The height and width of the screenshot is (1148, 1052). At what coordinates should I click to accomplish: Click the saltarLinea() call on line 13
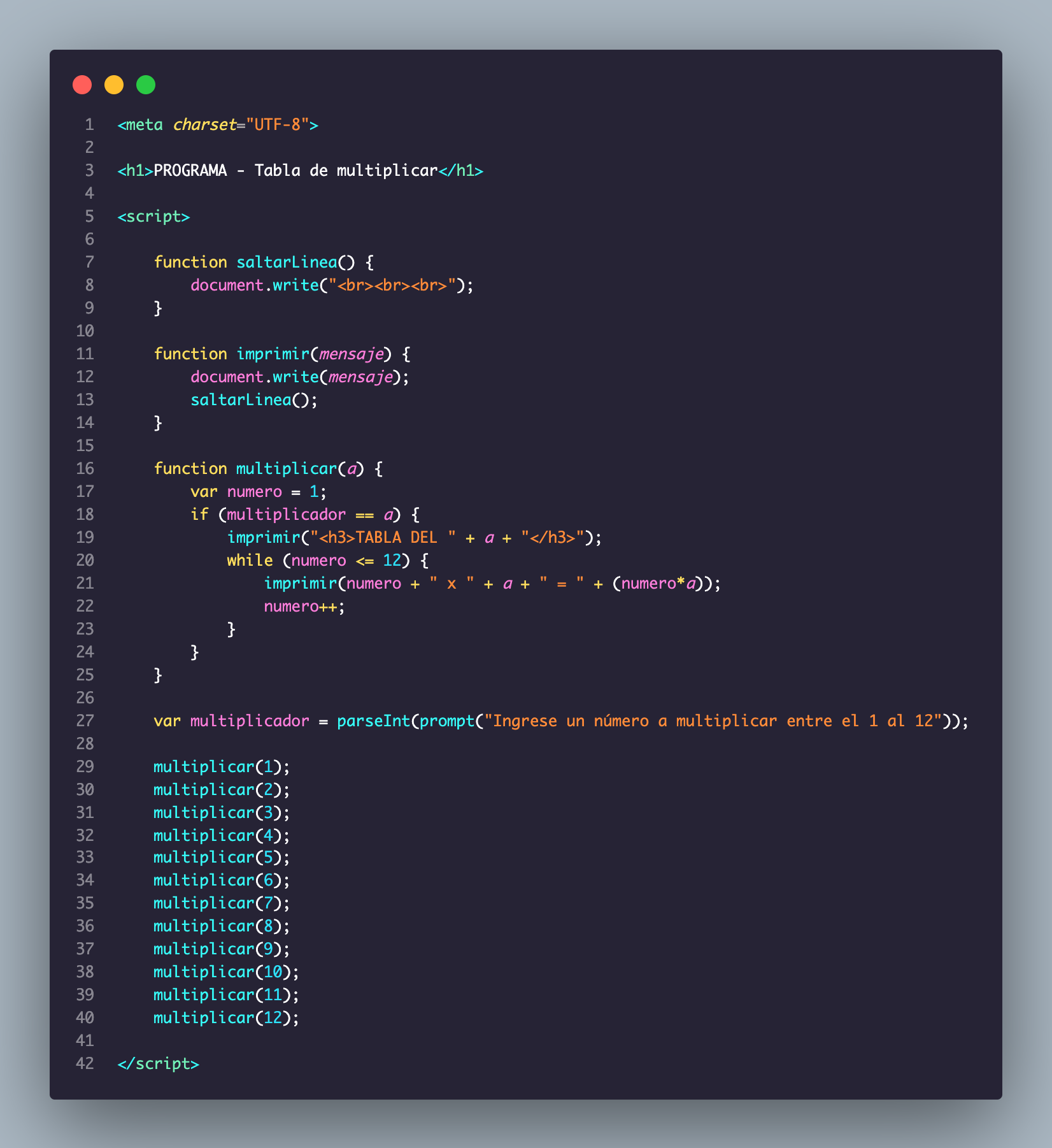[254, 400]
